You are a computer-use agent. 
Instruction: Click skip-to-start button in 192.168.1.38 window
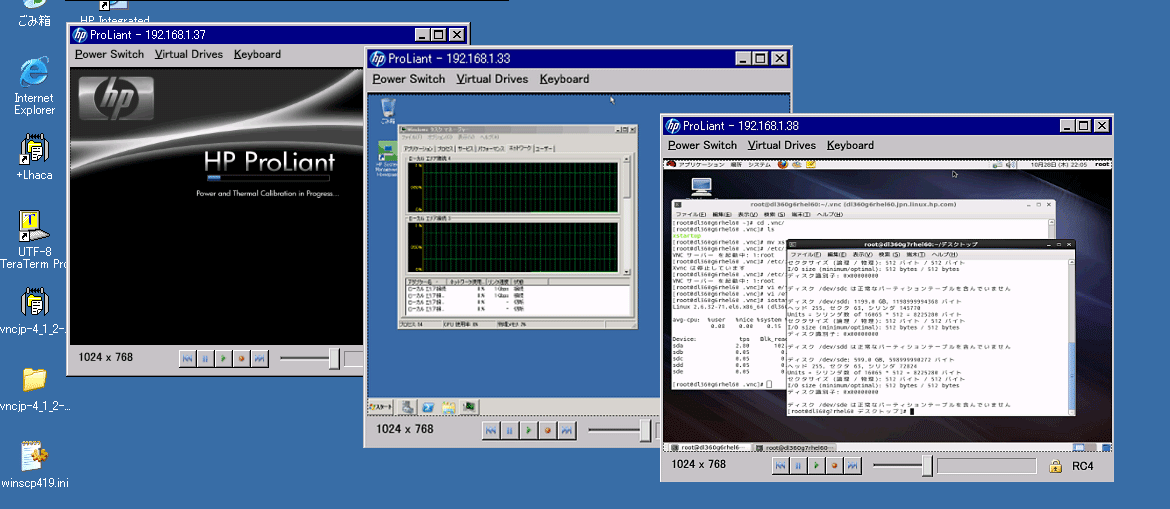click(780, 466)
